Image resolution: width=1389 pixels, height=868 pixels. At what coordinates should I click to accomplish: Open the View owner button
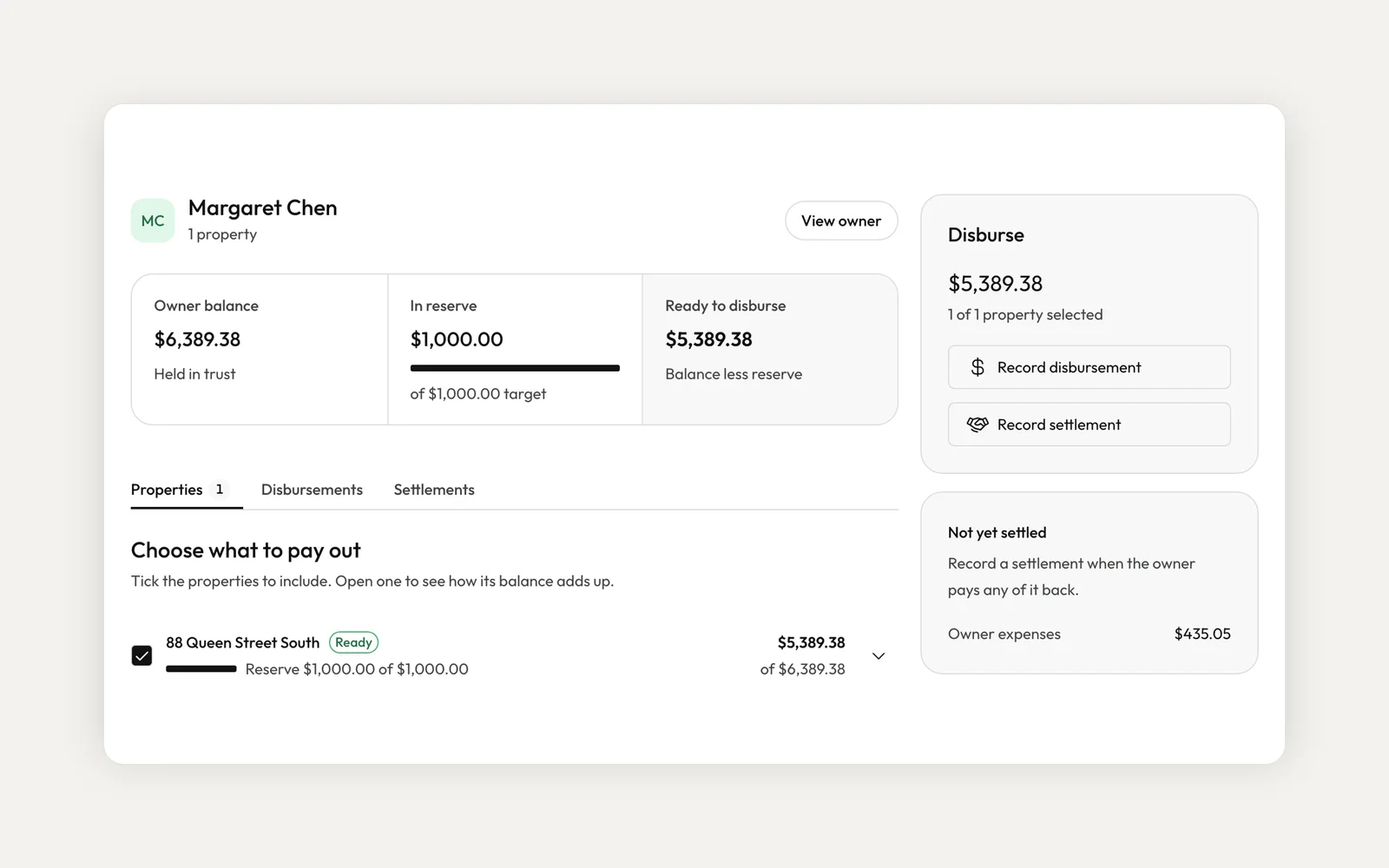[841, 220]
